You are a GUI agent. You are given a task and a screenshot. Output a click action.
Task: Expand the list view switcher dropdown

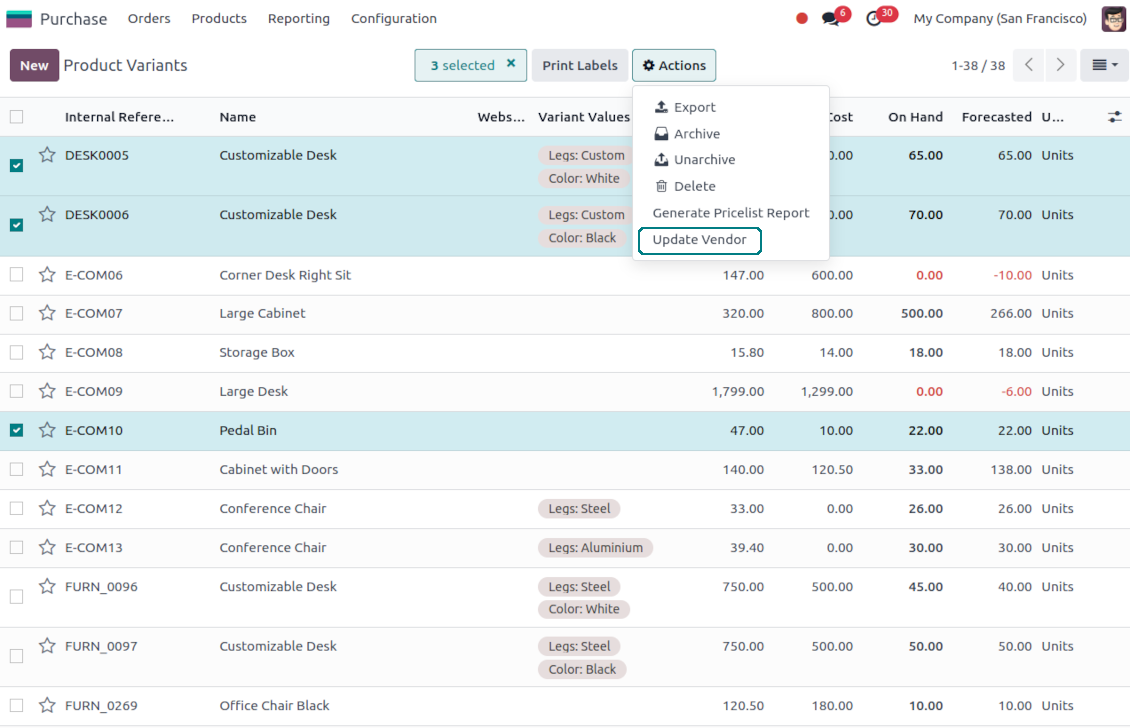[x=1105, y=65]
